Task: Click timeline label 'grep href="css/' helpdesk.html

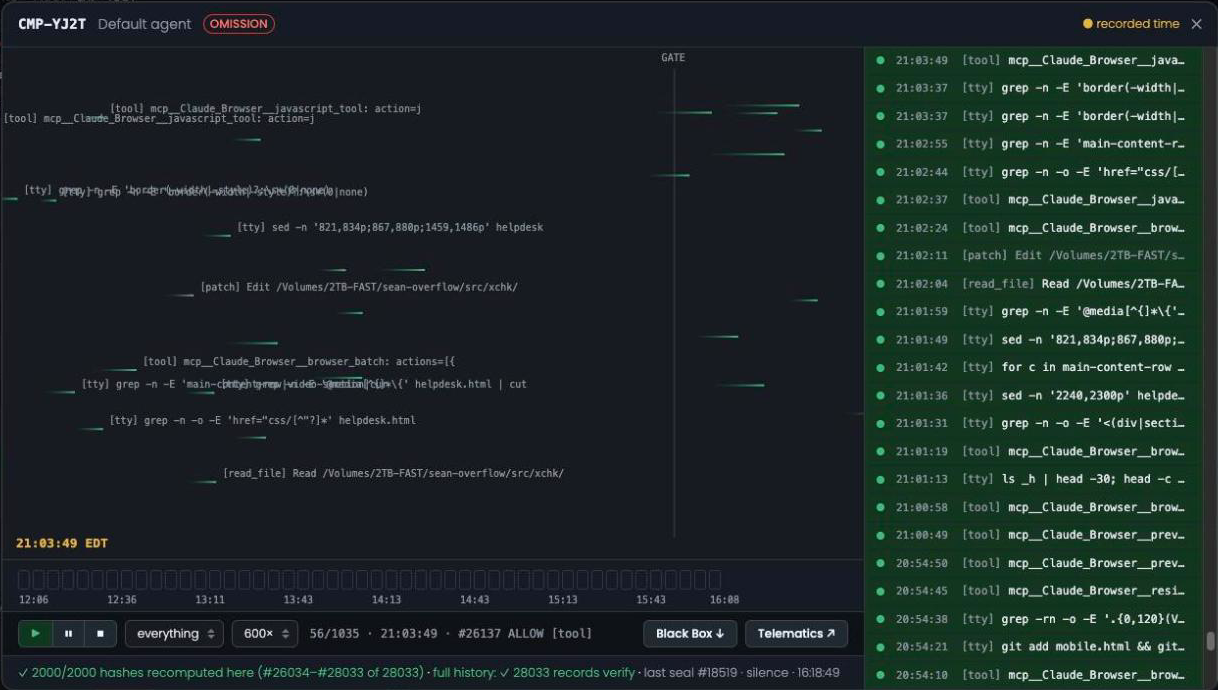Action: pyautogui.click(x=262, y=421)
